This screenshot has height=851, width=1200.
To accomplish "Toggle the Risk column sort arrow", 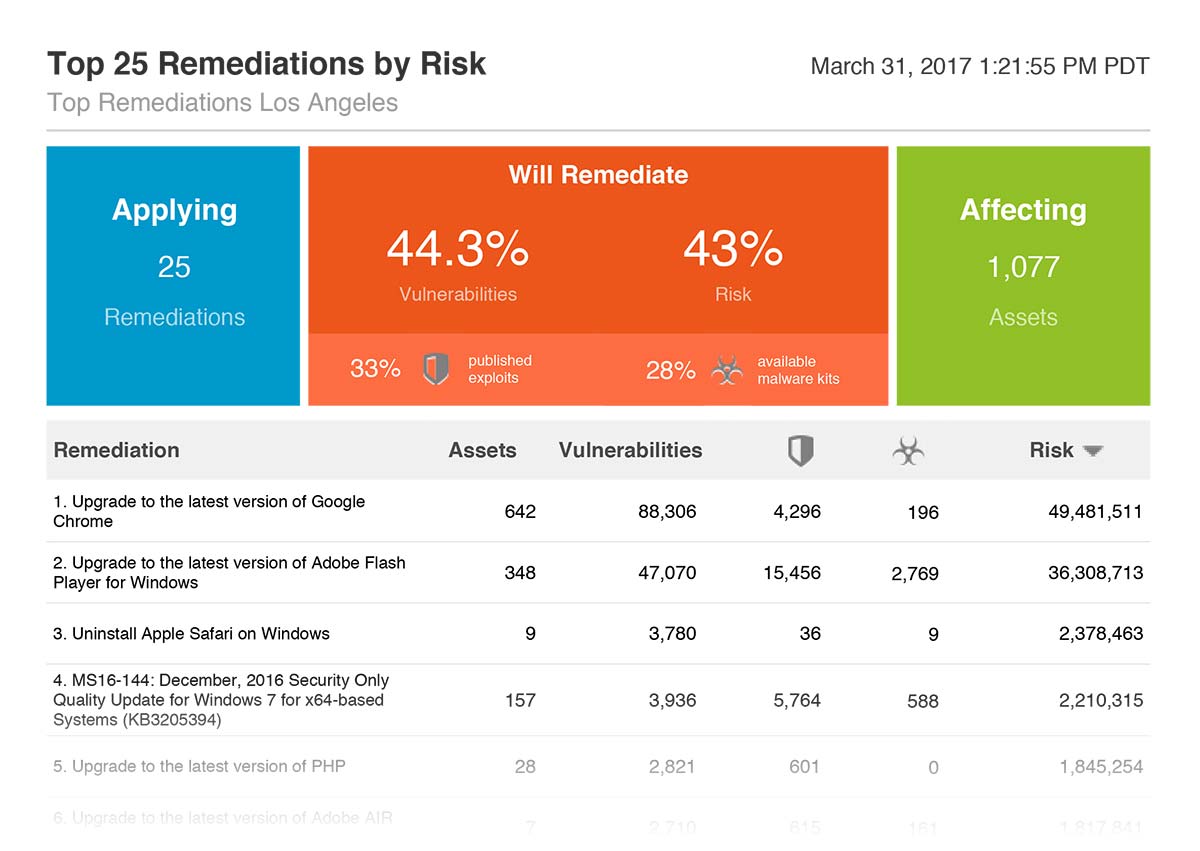I will [1093, 451].
